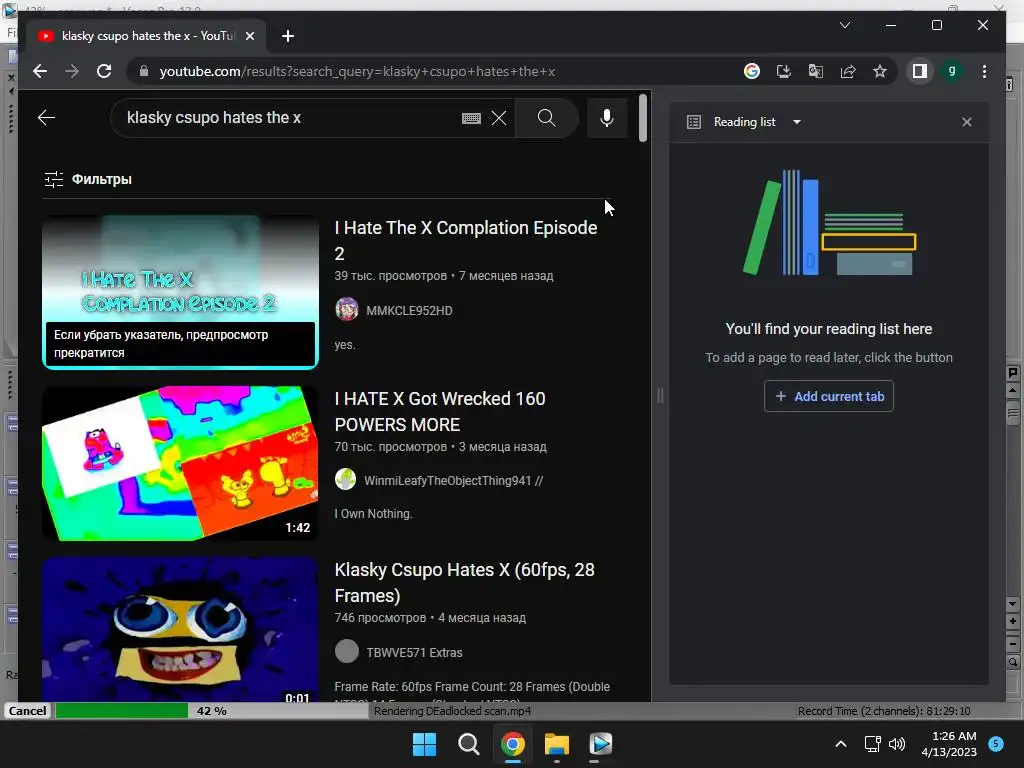Click the 'I Own Nothing.' description text
The width and height of the screenshot is (1024, 768).
[374, 514]
